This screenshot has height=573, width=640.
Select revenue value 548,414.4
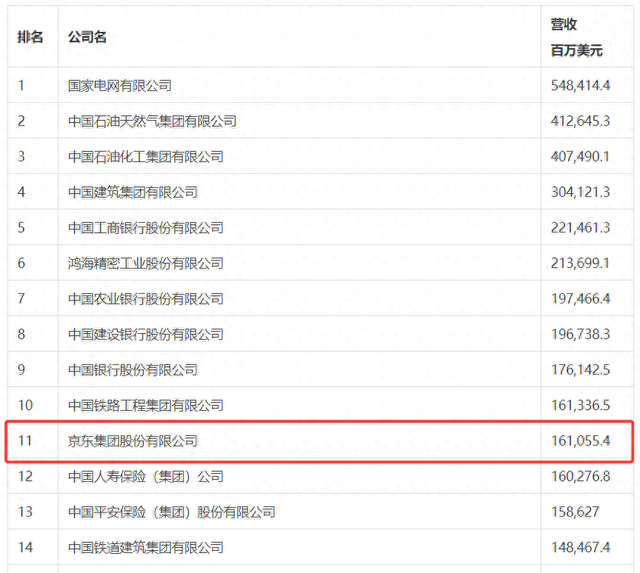pos(580,85)
